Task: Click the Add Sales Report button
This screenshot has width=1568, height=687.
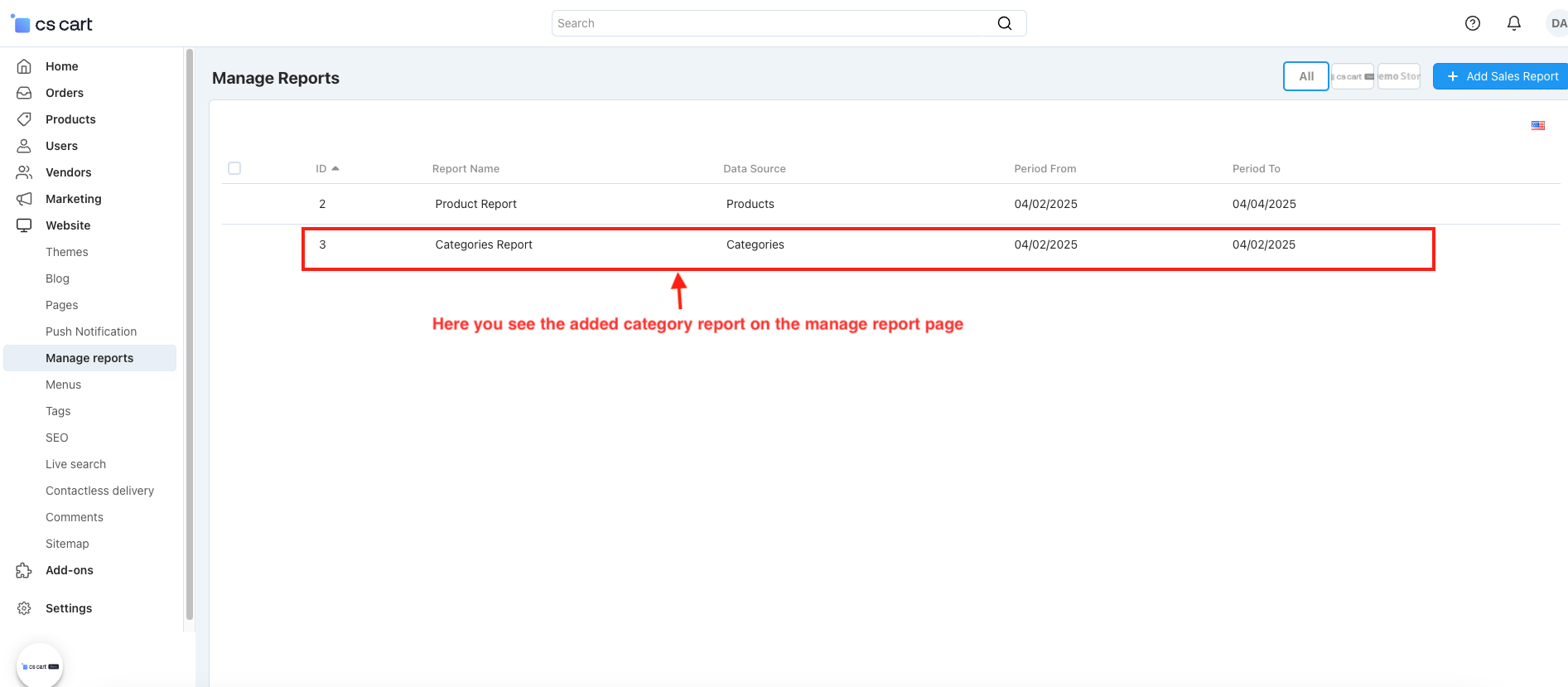Action: coord(1501,76)
